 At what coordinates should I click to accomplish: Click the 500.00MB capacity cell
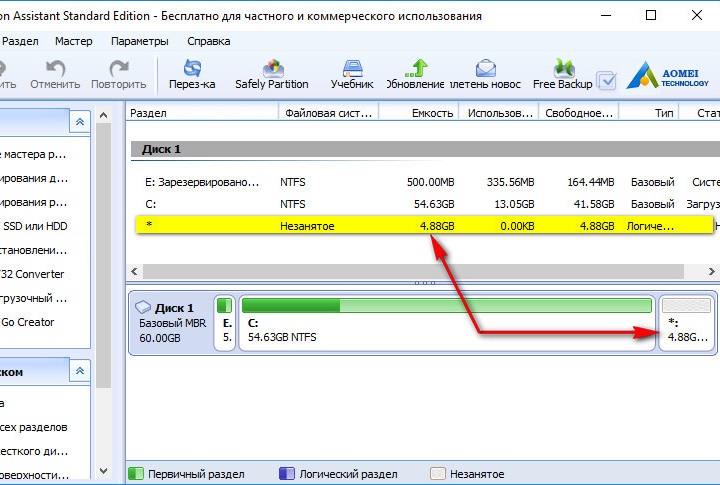(430, 182)
